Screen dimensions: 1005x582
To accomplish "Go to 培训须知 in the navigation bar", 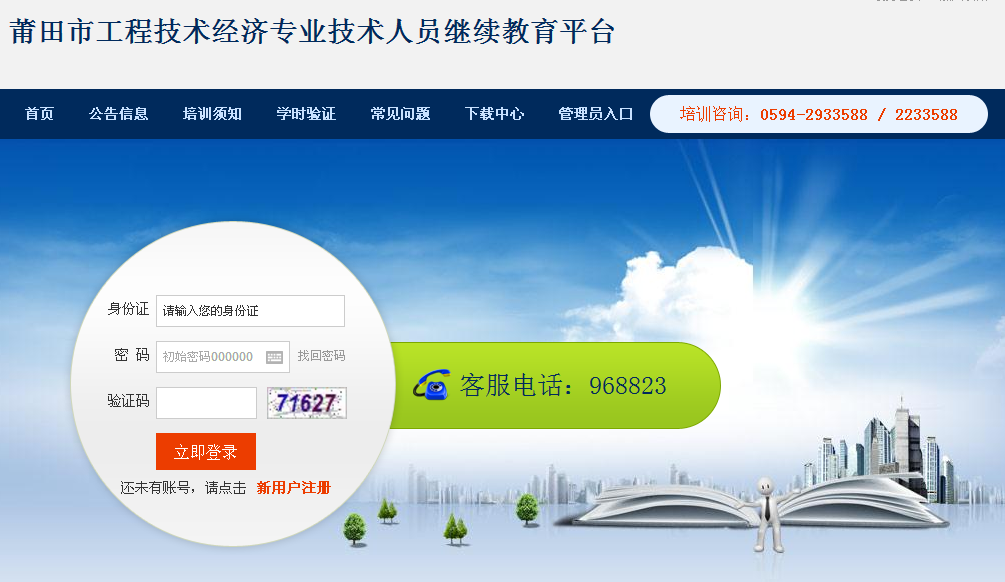I will (212, 114).
